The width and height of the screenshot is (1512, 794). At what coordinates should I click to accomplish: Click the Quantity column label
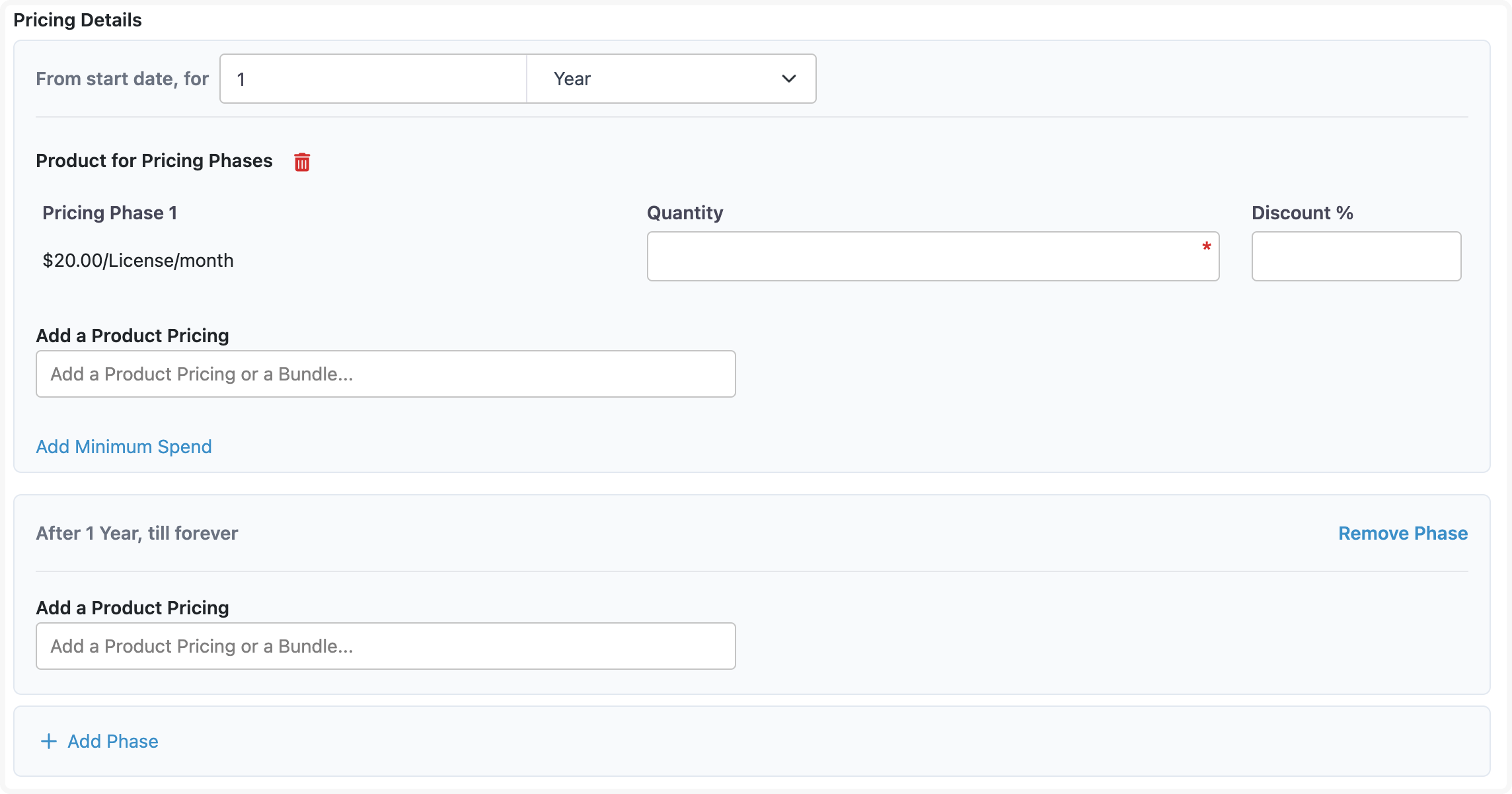[685, 213]
